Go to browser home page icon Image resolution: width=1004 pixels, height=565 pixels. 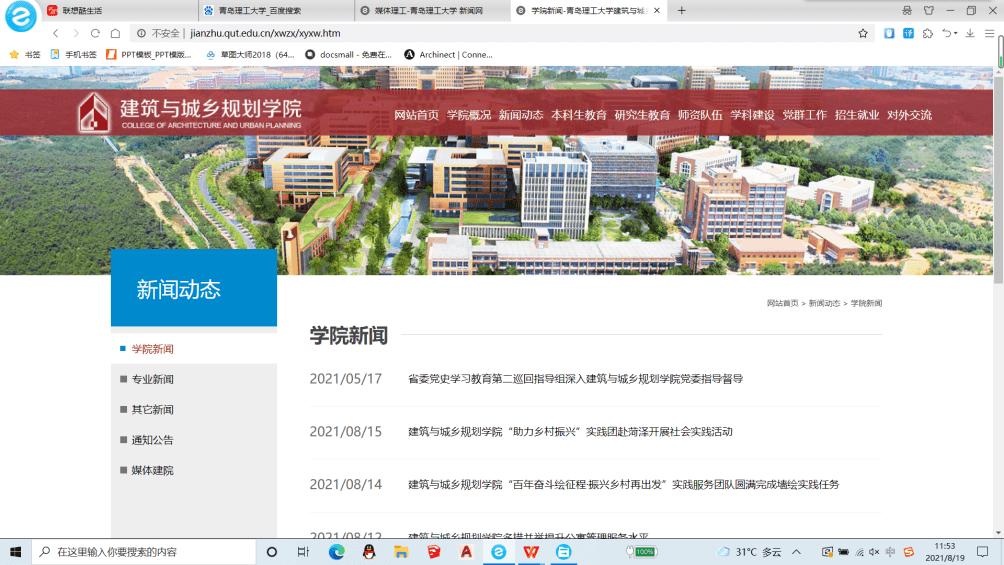click(115, 33)
